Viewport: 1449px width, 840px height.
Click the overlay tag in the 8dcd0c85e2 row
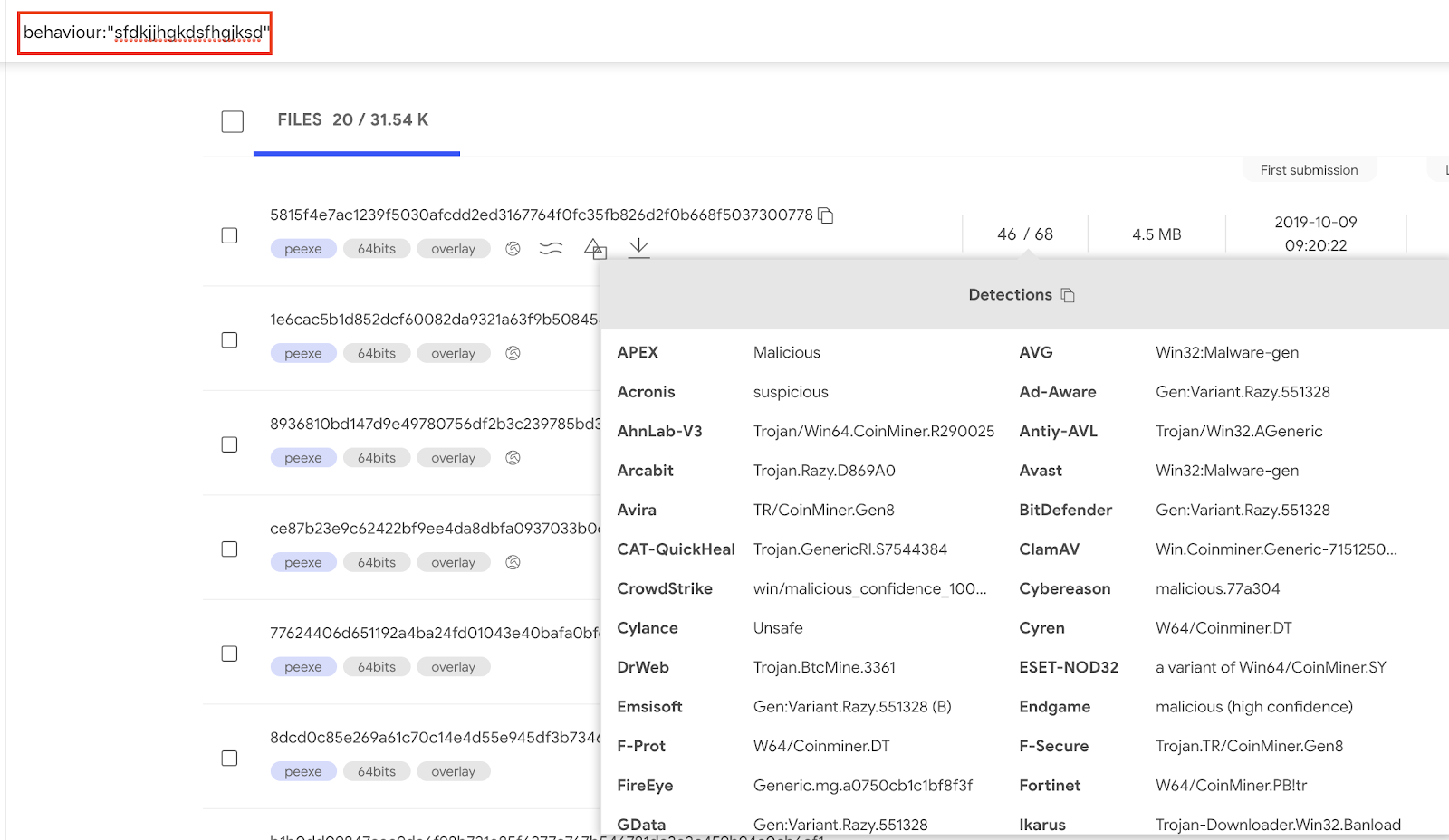pos(454,771)
